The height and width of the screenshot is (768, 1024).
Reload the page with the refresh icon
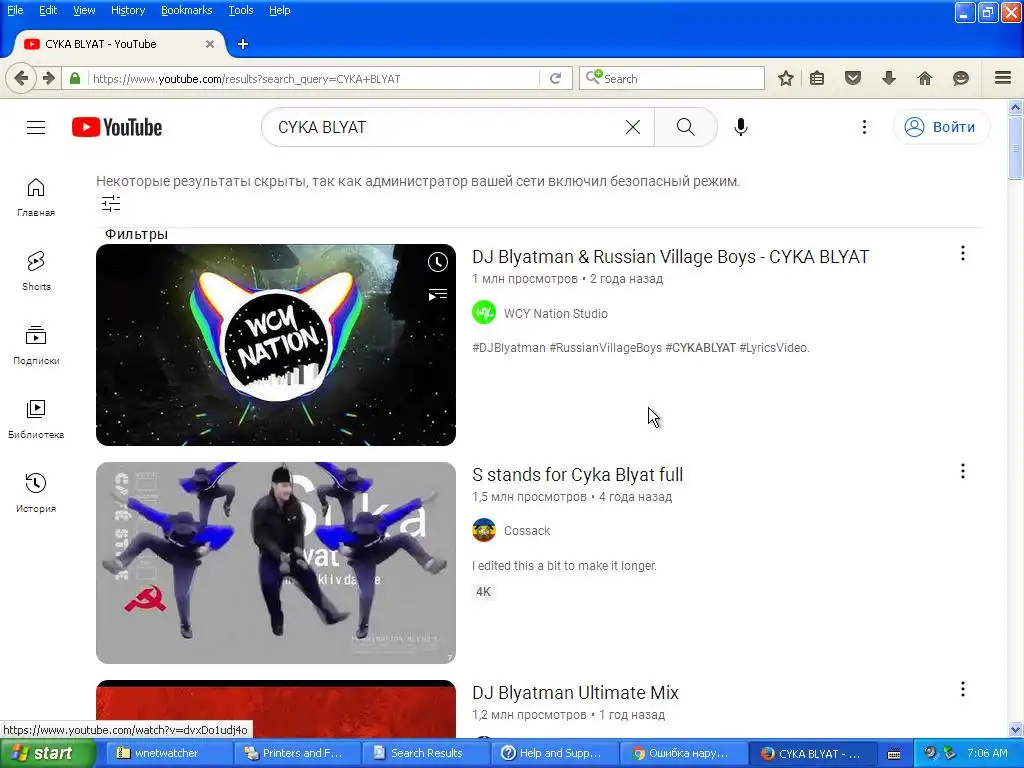pos(556,78)
